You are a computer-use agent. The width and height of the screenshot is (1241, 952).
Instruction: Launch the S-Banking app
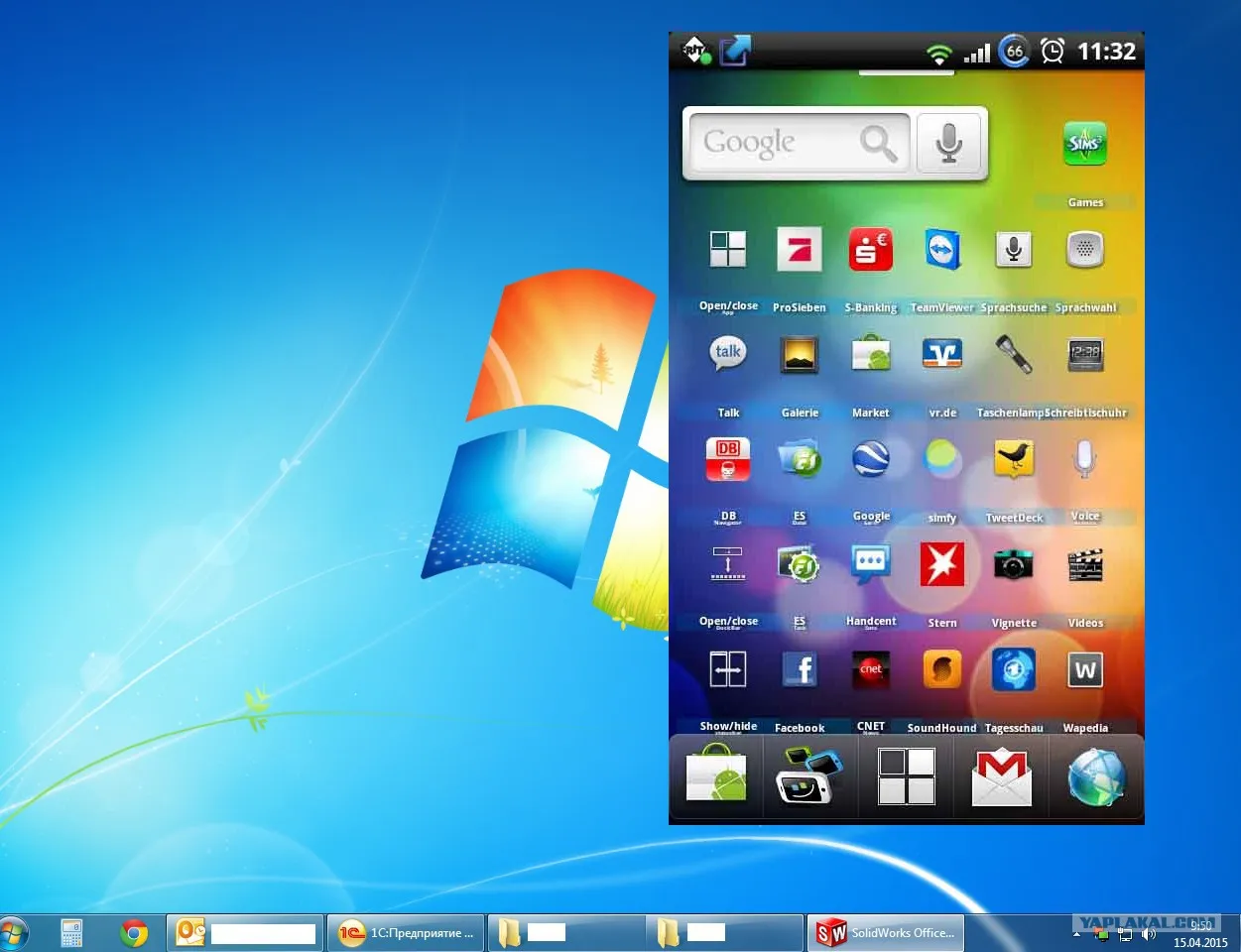(x=870, y=250)
